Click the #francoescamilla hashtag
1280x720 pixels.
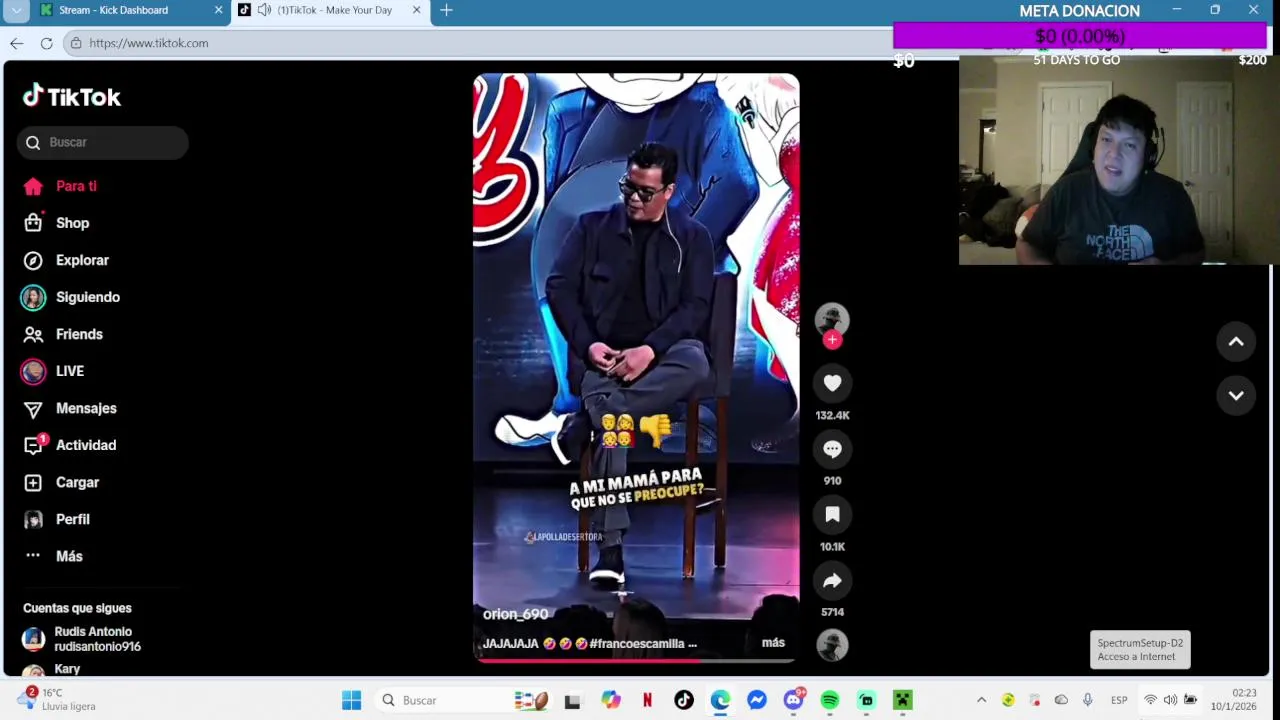click(637, 644)
